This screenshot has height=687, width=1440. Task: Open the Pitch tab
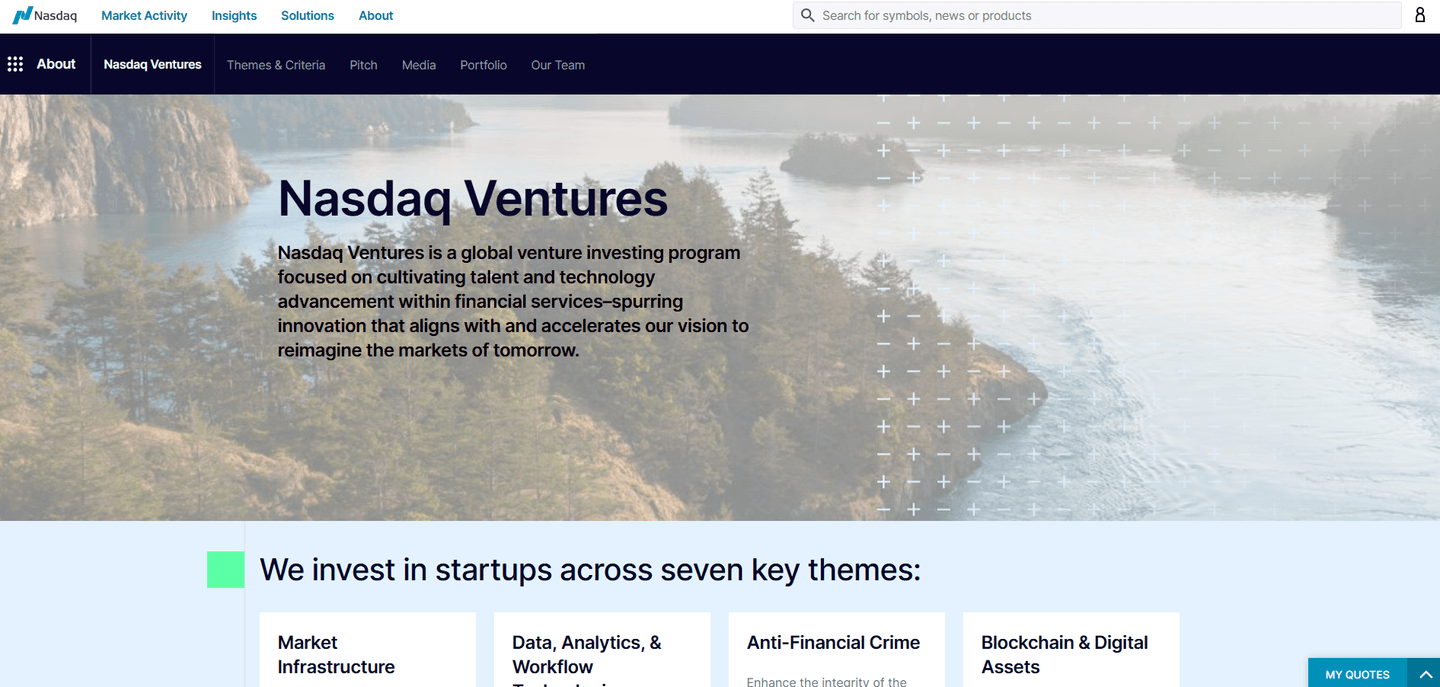363,64
